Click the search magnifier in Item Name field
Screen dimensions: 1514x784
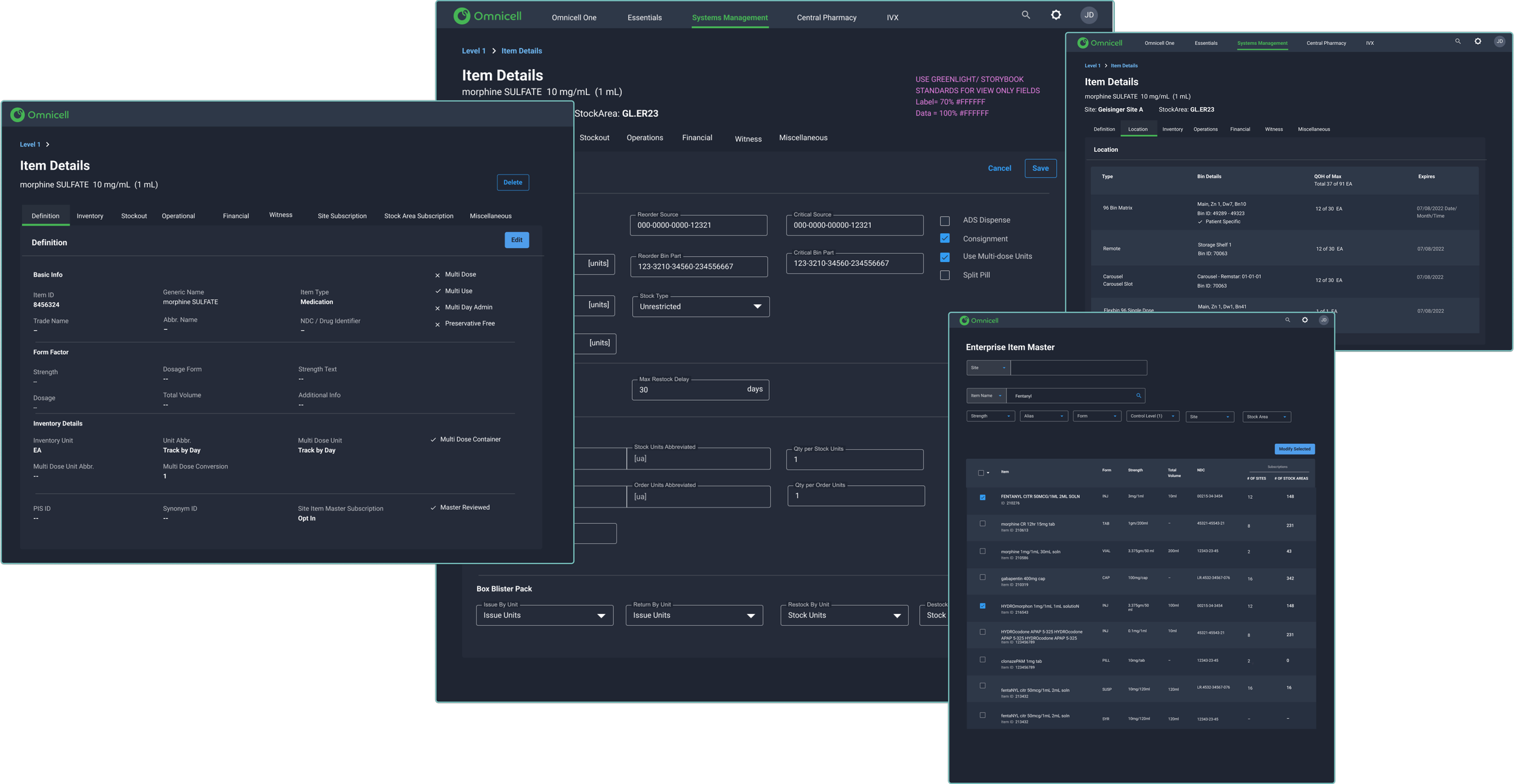click(1139, 395)
